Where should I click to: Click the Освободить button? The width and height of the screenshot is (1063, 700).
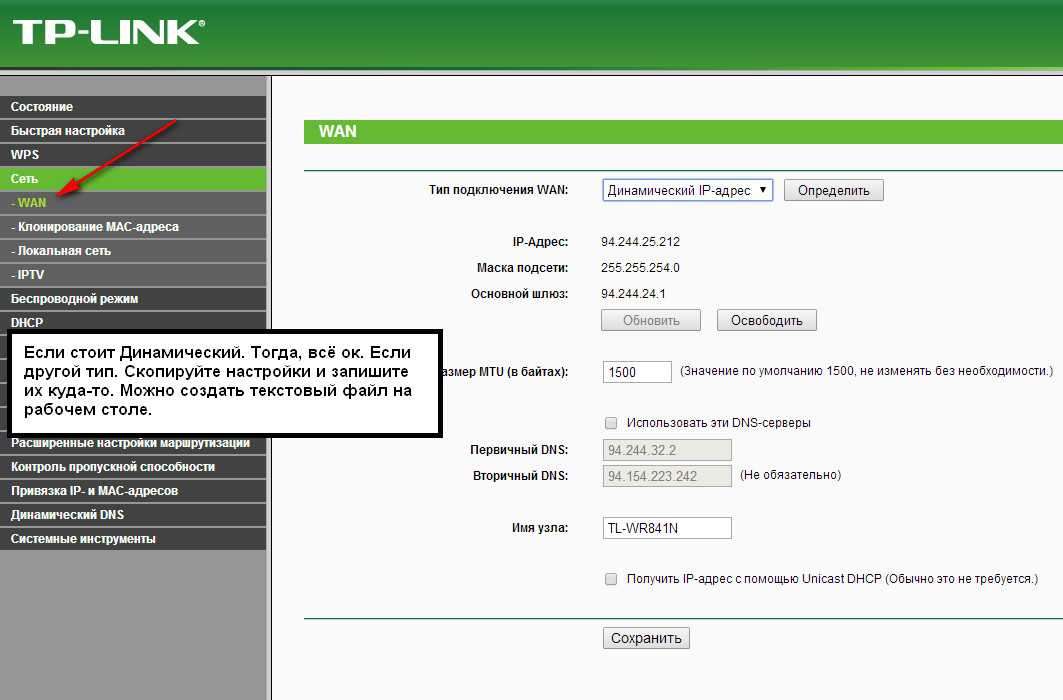767,321
